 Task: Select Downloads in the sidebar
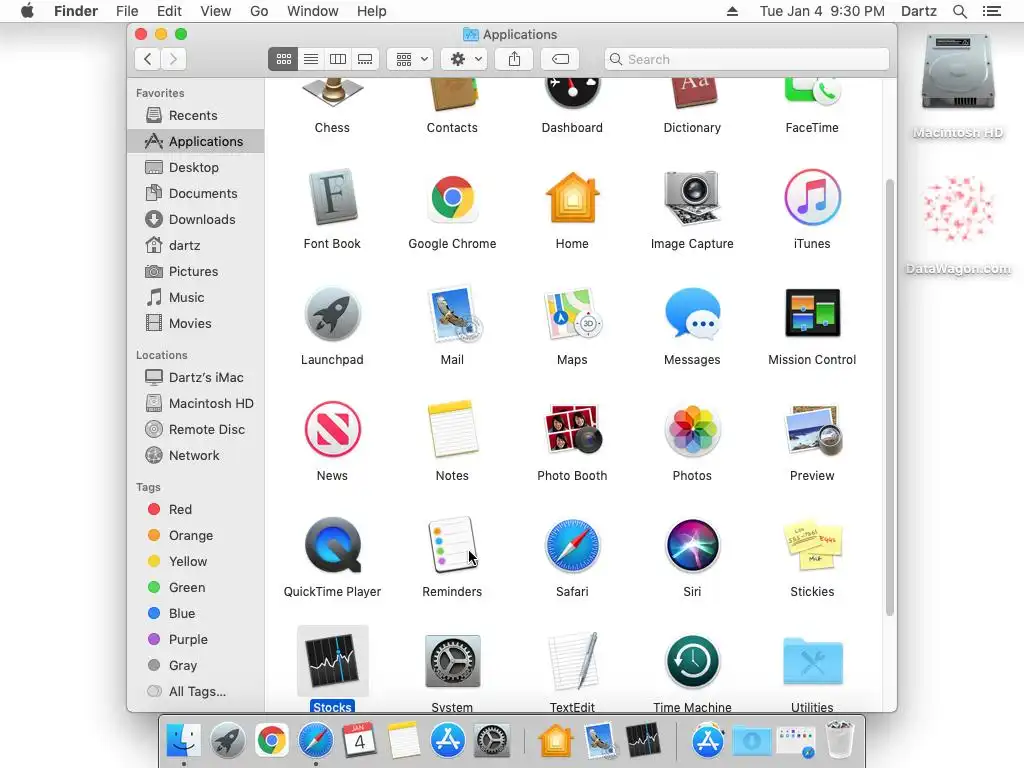click(x=196, y=219)
